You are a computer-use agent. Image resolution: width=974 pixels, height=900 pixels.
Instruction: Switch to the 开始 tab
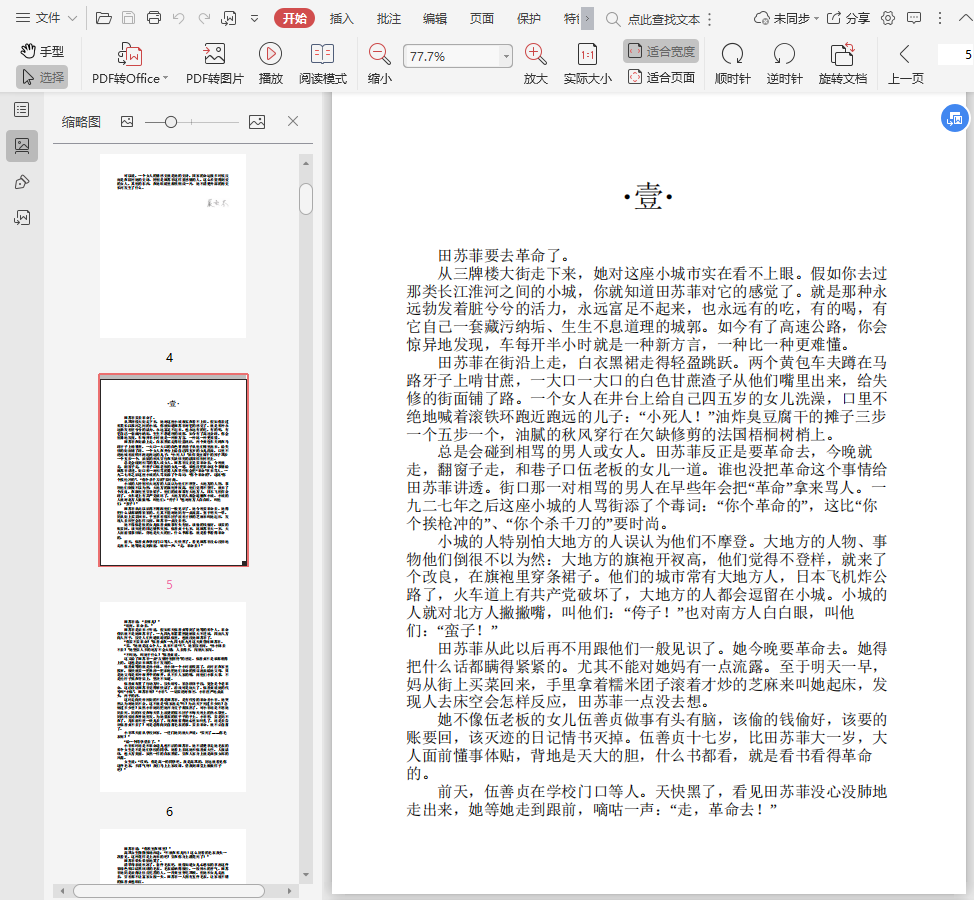294,19
